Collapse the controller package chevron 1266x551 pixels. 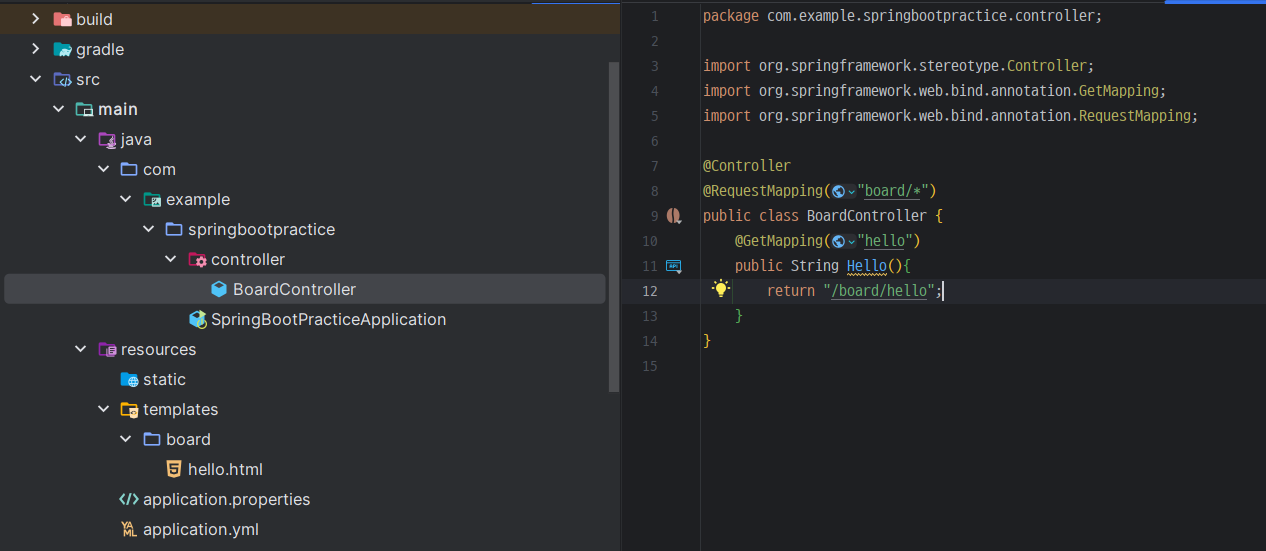pos(171,259)
